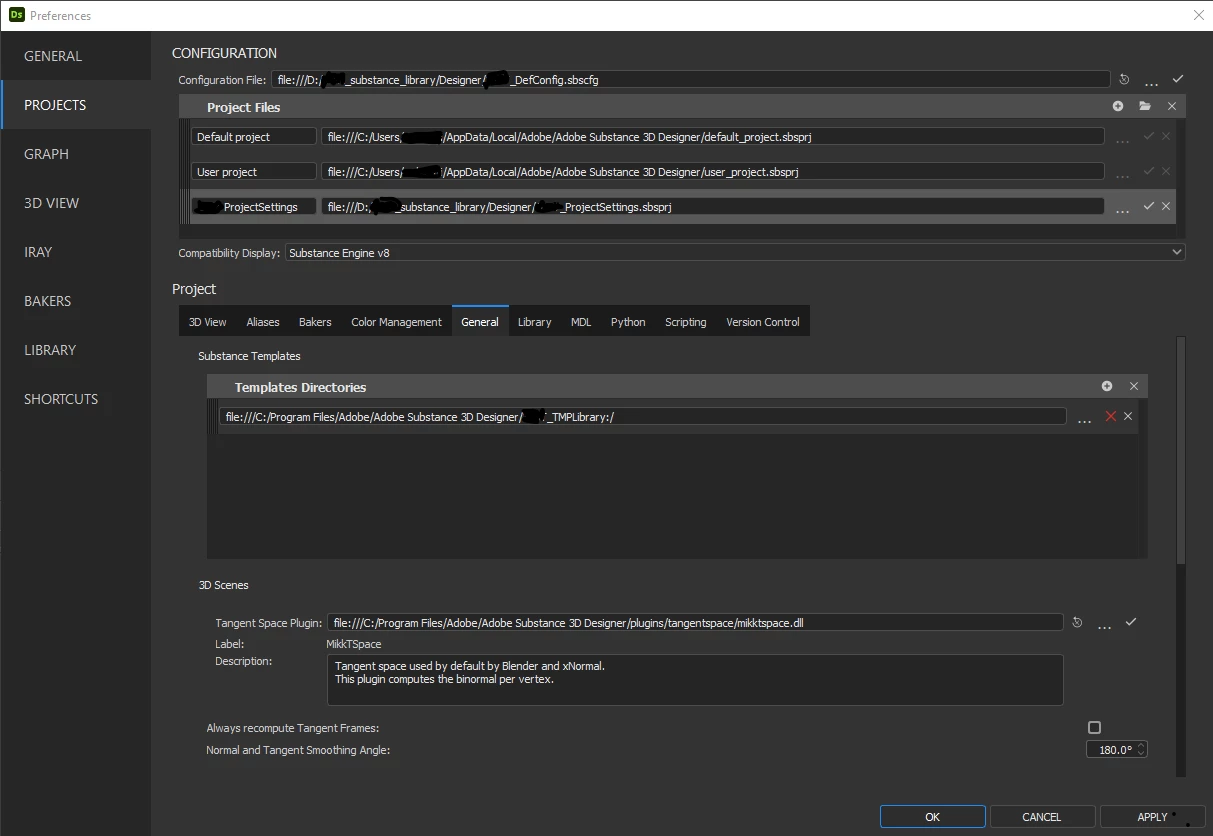1213x836 pixels.
Task: Click the ProjectSettings.sbsprj path field
Action: coord(713,207)
